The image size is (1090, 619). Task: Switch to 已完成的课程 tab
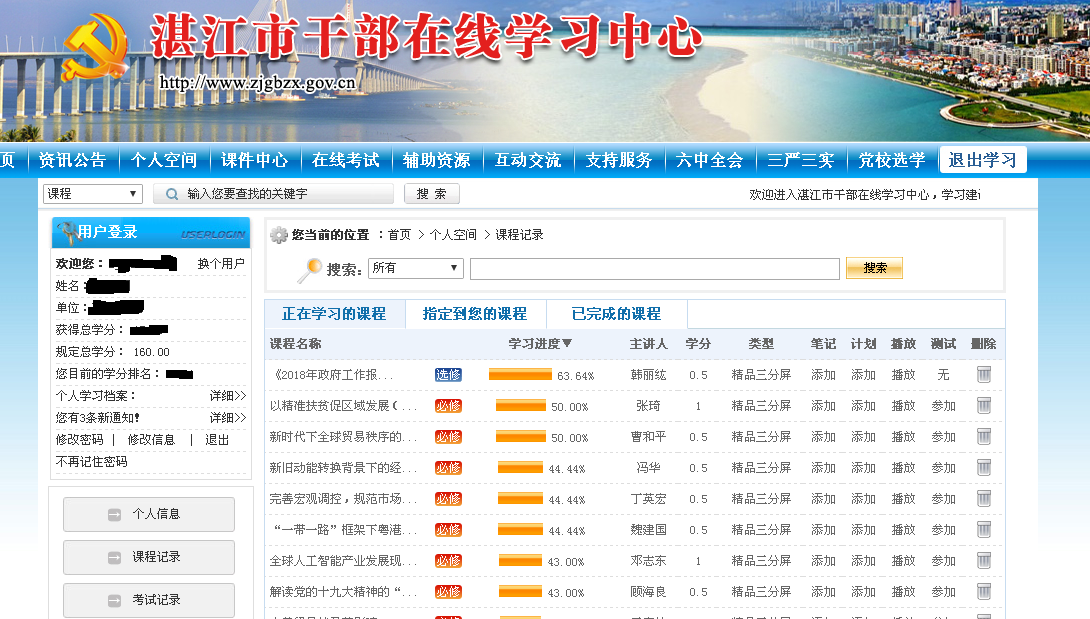tap(616, 314)
